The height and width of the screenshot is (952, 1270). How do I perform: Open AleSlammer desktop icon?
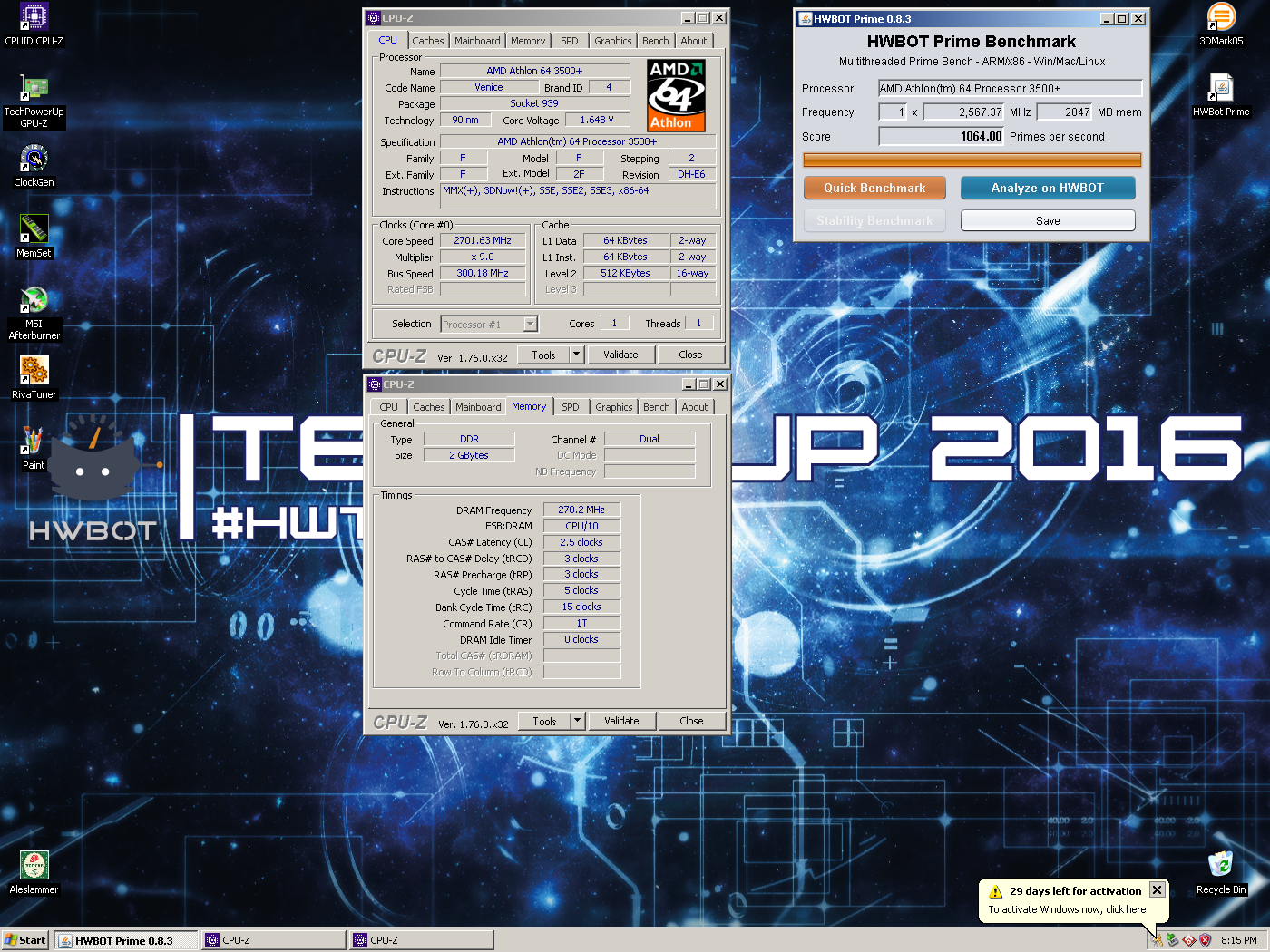pos(34,872)
